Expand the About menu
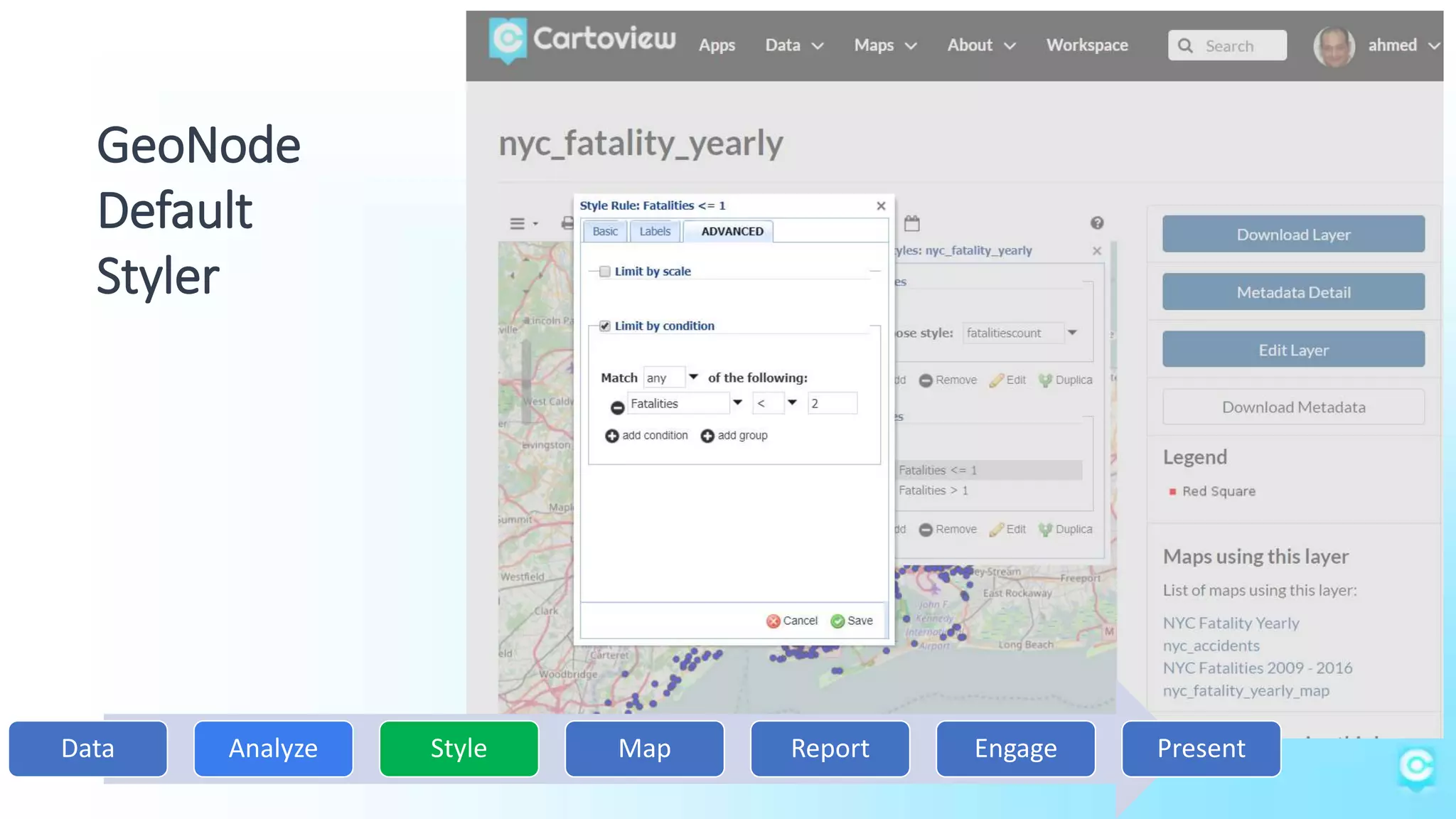This screenshot has height=819, width=1456. point(981,45)
